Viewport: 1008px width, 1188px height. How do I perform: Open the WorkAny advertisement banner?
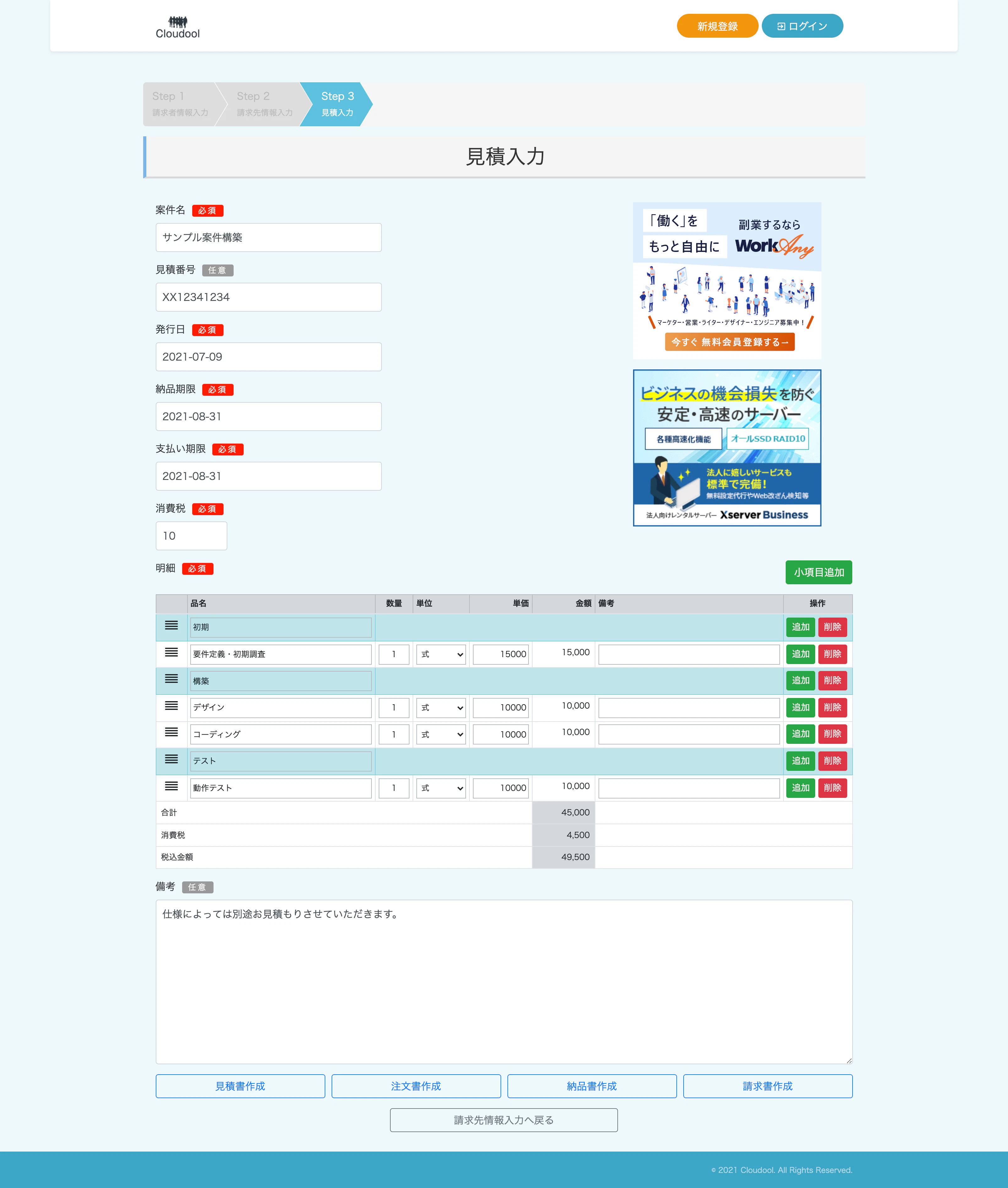(x=727, y=281)
